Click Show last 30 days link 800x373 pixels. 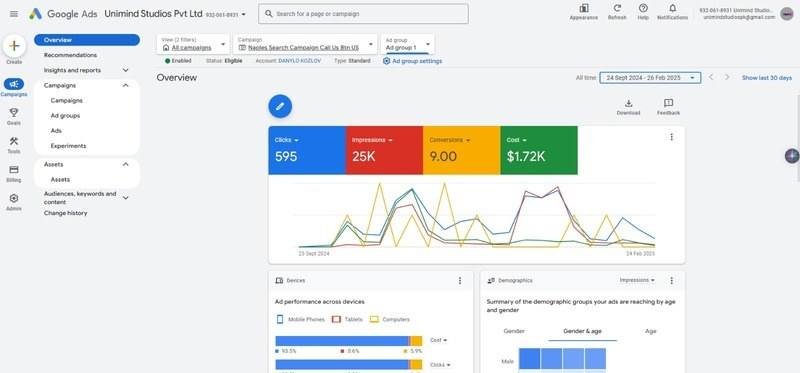[x=767, y=78]
